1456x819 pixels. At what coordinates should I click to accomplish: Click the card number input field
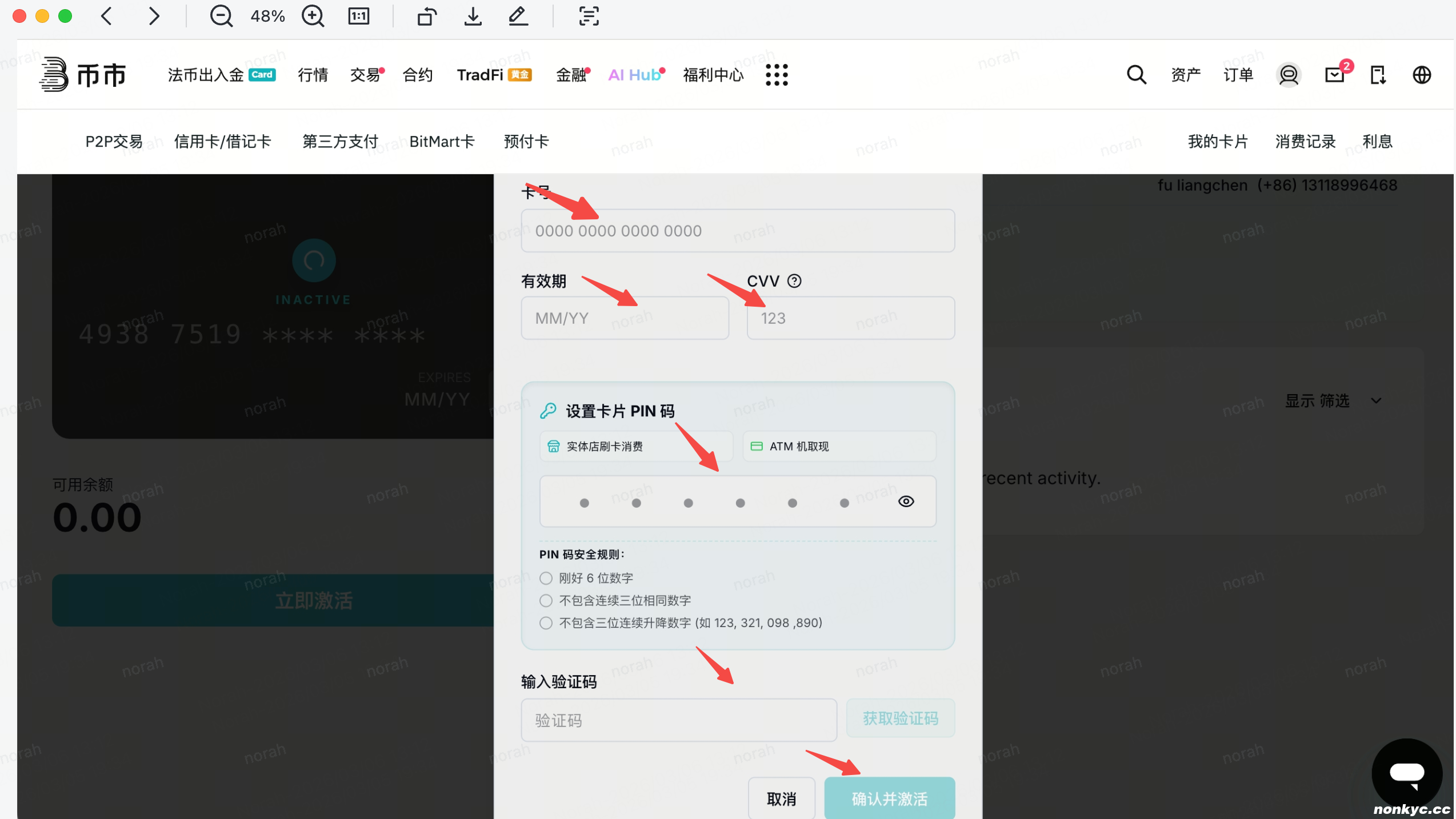pyautogui.click(x=737, y=231)
